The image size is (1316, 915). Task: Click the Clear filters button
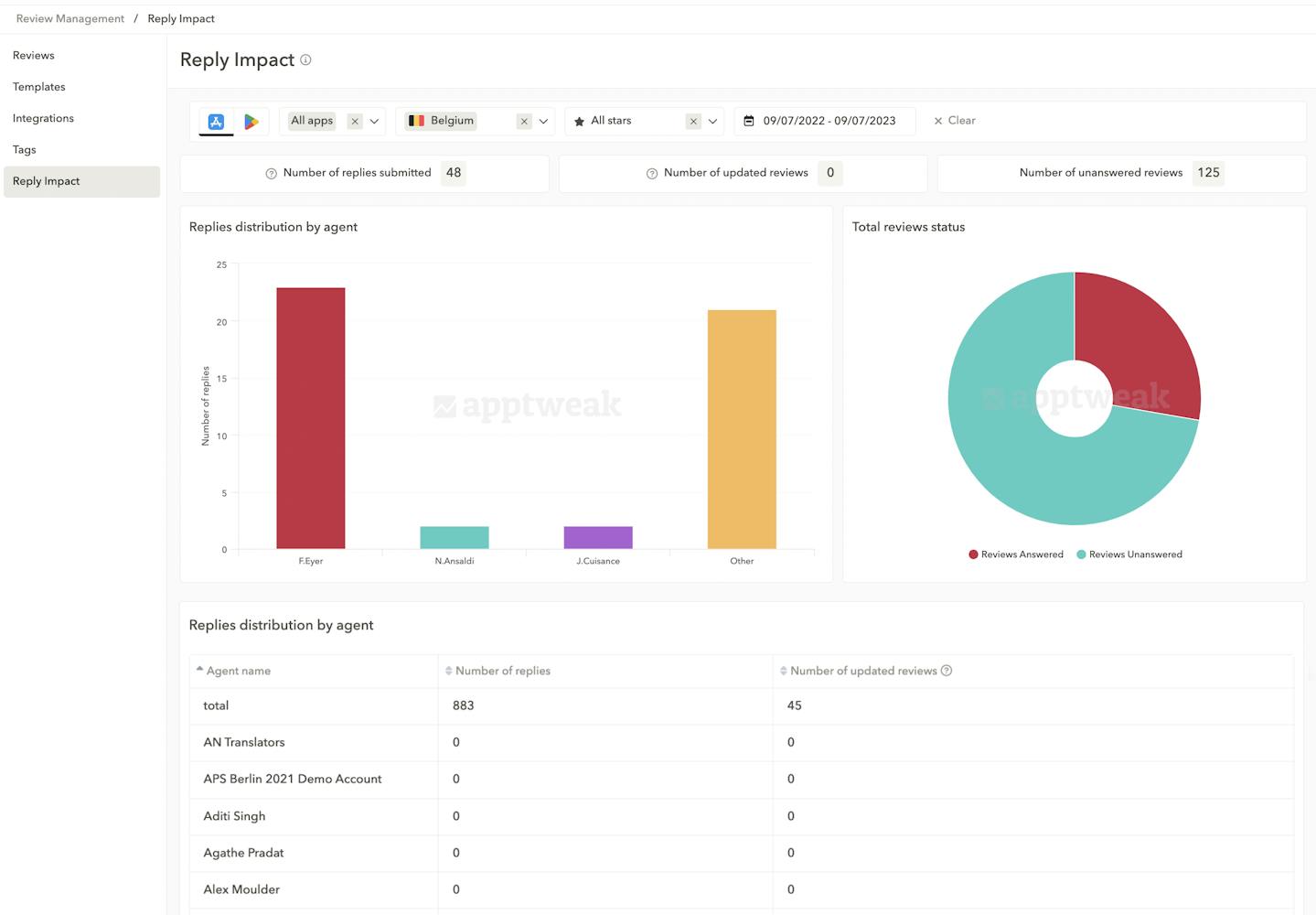[x=954, y=121]
